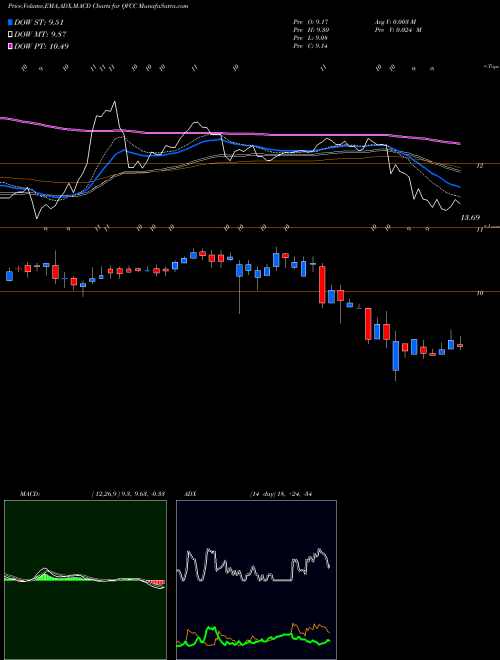Screen dimensions: 500x660
Task: Click the white price line peak in EMA chart
Action: pos(114,102)
